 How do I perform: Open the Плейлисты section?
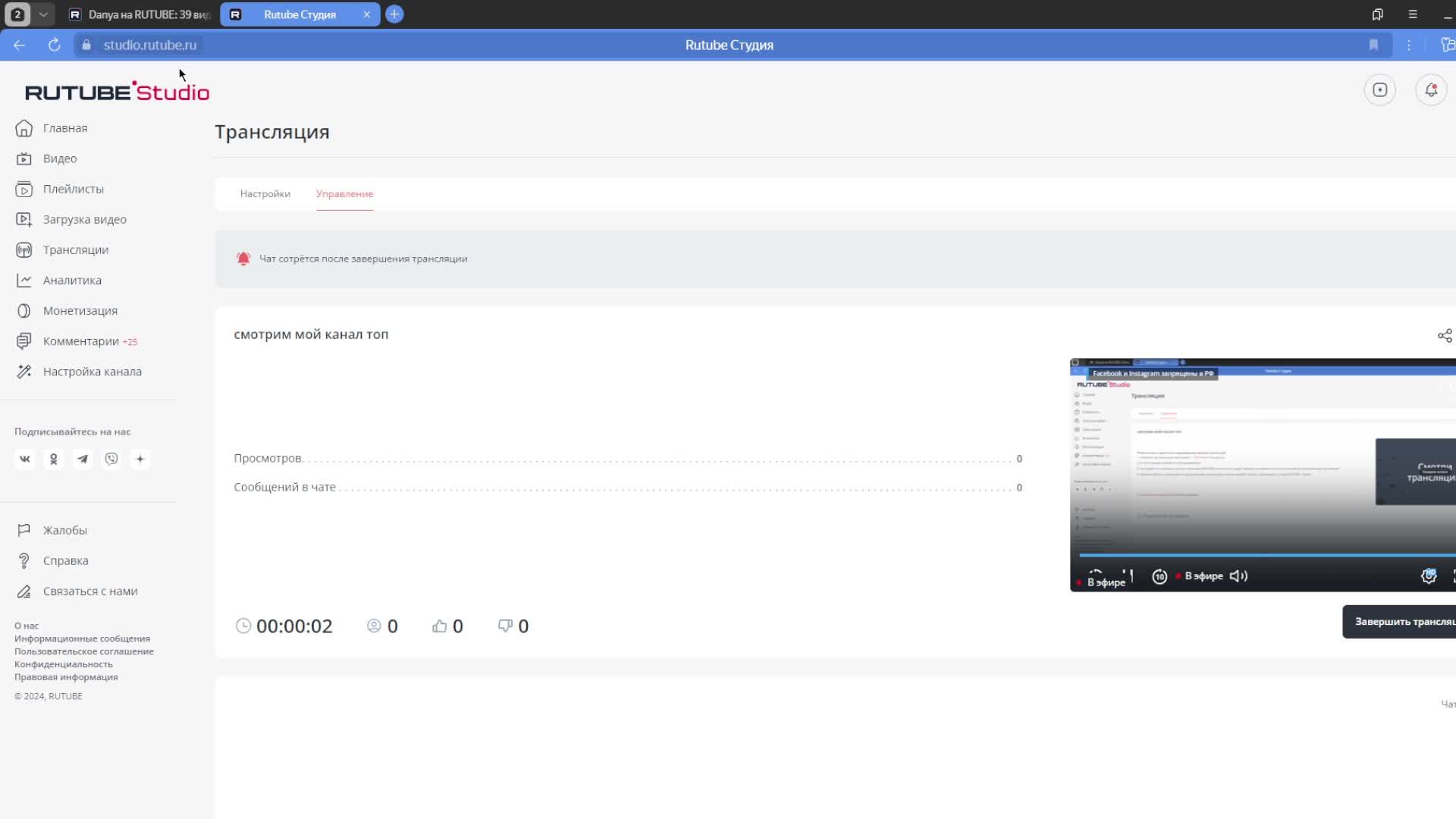[x=59, y=189]
